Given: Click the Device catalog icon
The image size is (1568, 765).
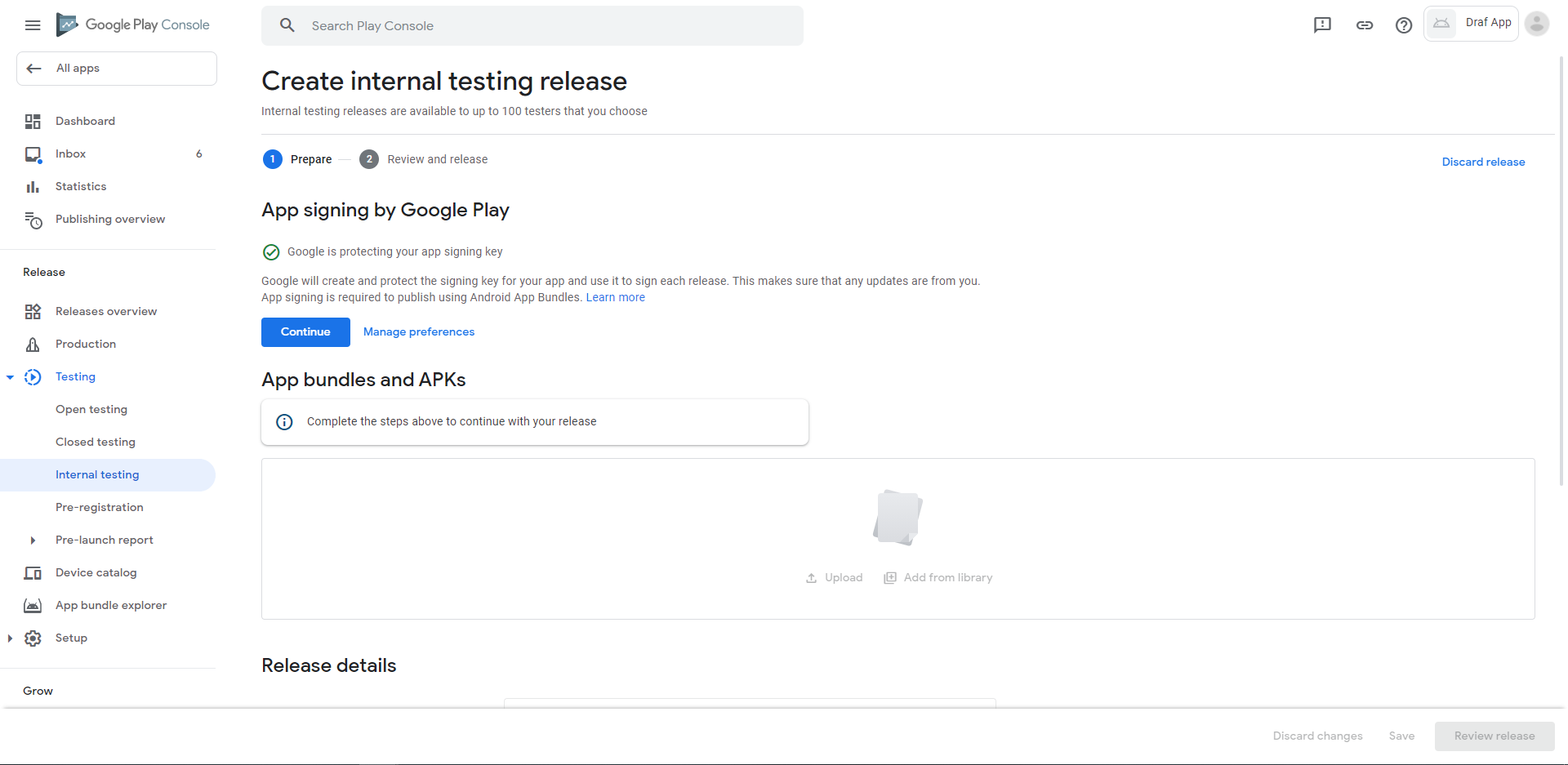Looking at the screenshot, I should tap(33, 573).
